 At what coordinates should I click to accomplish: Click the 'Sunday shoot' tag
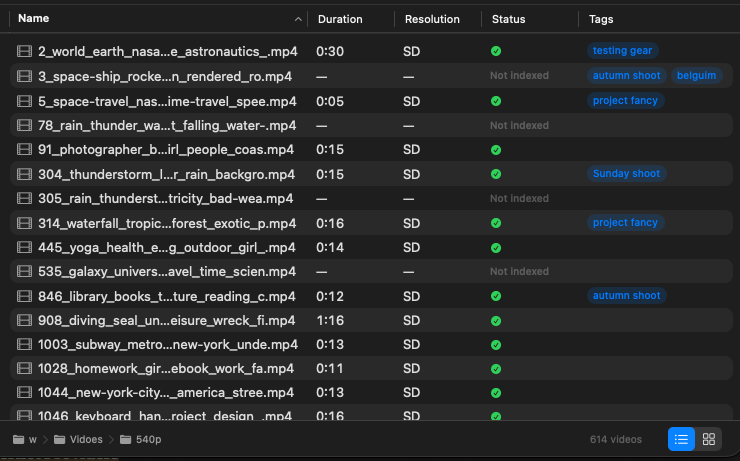click(626, 174)
